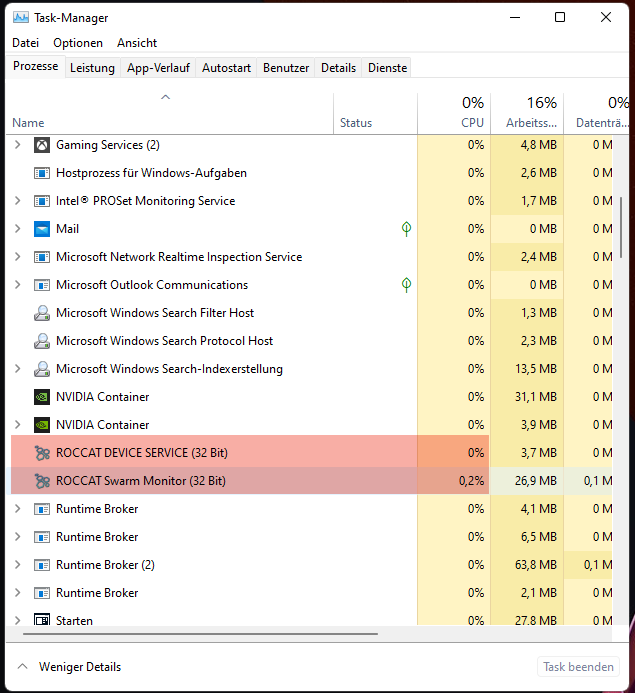Click the green leaf status icon for Mail
Image resolution: width=635 pixels, height=693 pixels.
(x=407, y=228)
